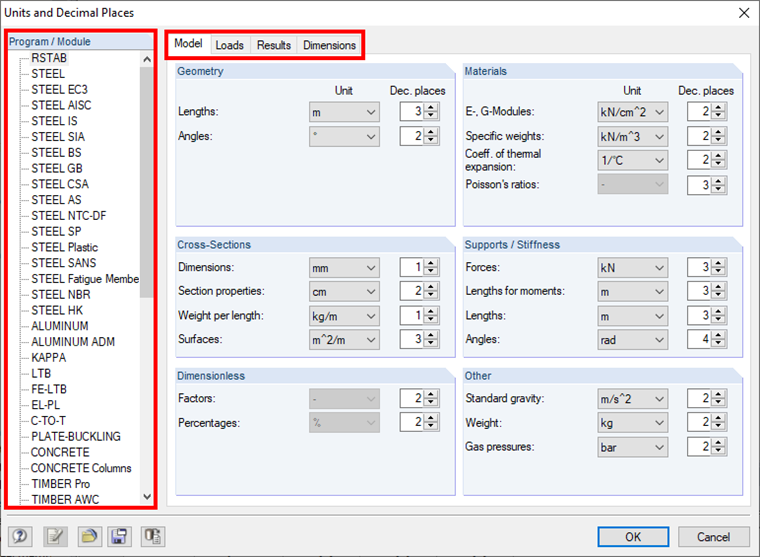Switch to the Loads tab
The image size is (760, 557).
(x=230, y=45)
